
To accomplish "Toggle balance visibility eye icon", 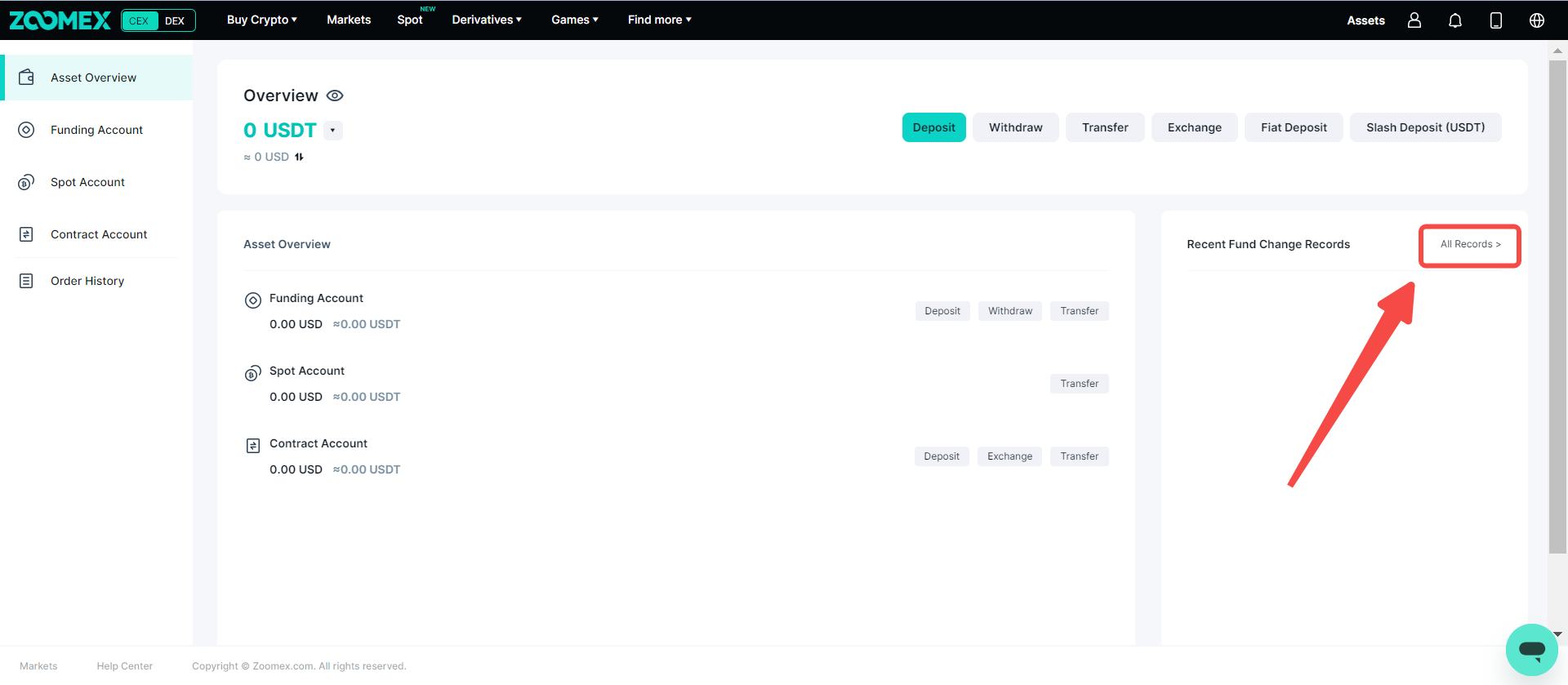I will pyautogui.click(x=335, y=96).
